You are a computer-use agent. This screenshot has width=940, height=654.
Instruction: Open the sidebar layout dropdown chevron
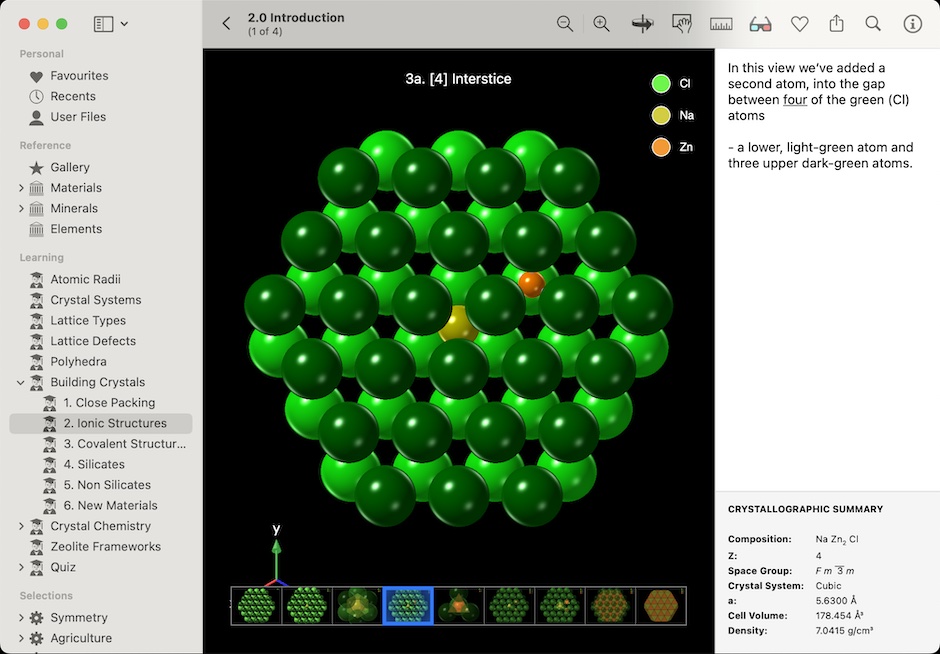tap(124, 23)
